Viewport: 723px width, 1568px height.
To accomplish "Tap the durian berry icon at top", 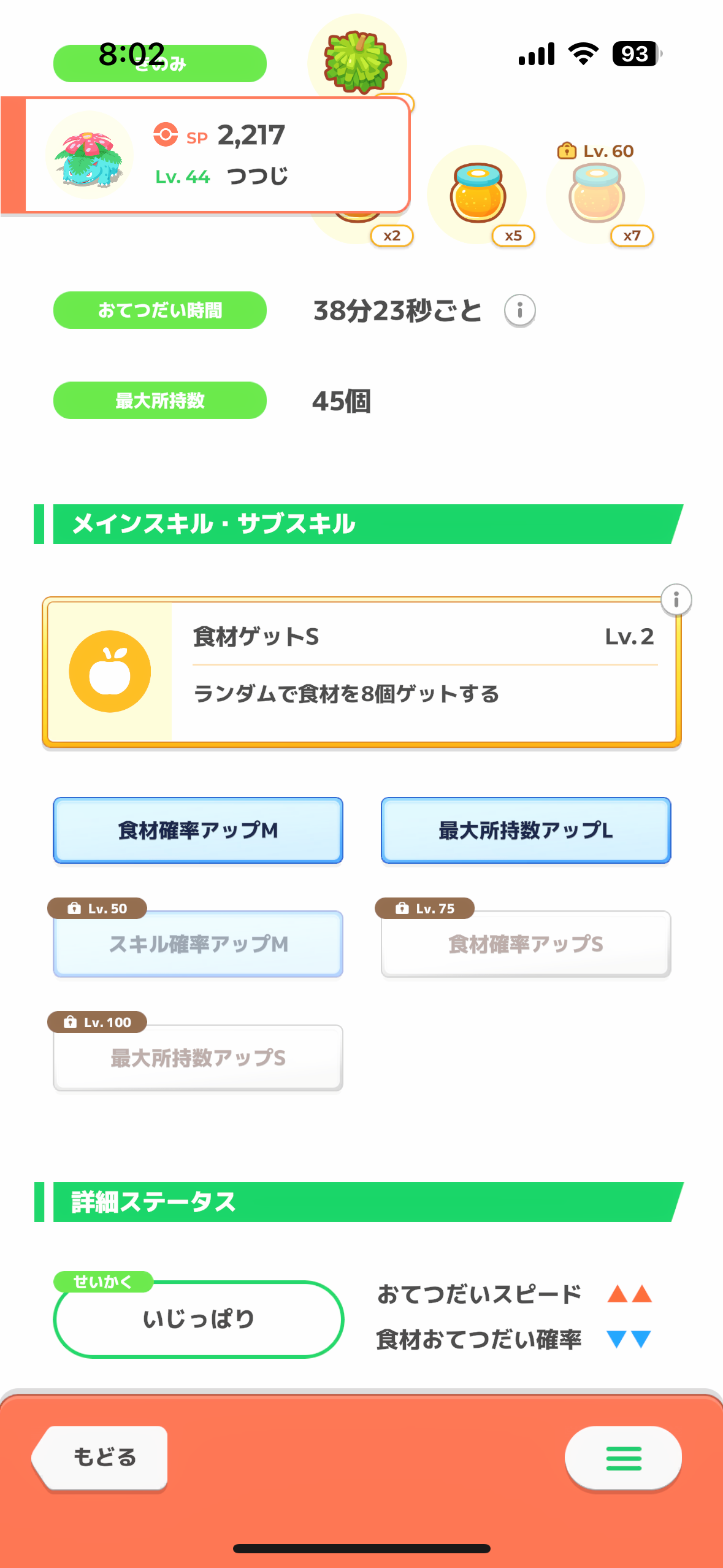I will coord(358,61).
